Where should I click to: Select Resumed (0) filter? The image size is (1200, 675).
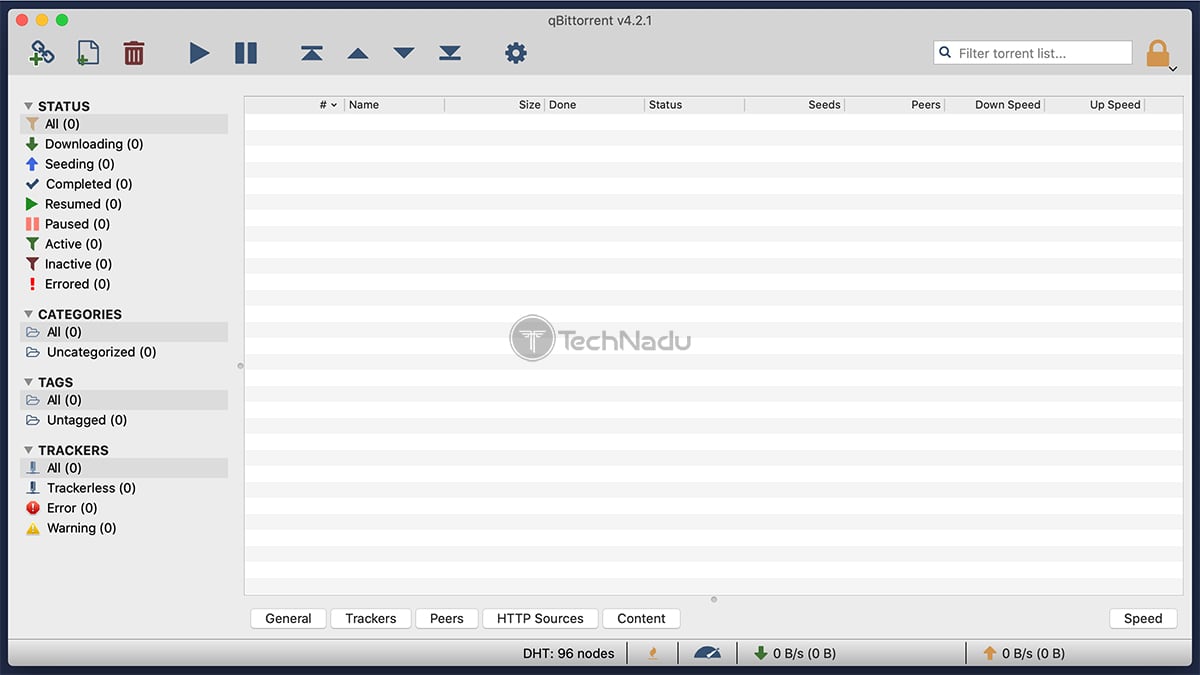coord(124,204)
